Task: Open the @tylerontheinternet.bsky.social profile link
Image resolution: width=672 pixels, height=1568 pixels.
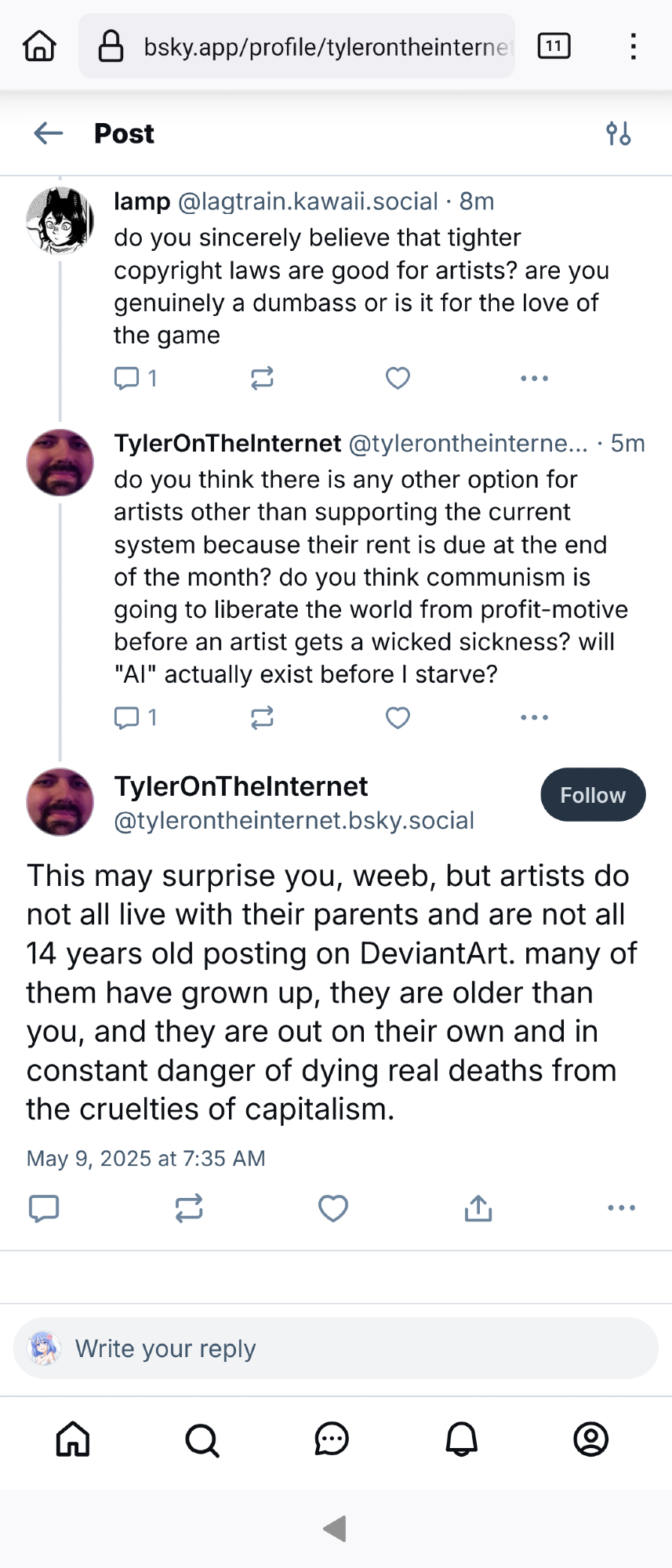Action: [294, 821]
